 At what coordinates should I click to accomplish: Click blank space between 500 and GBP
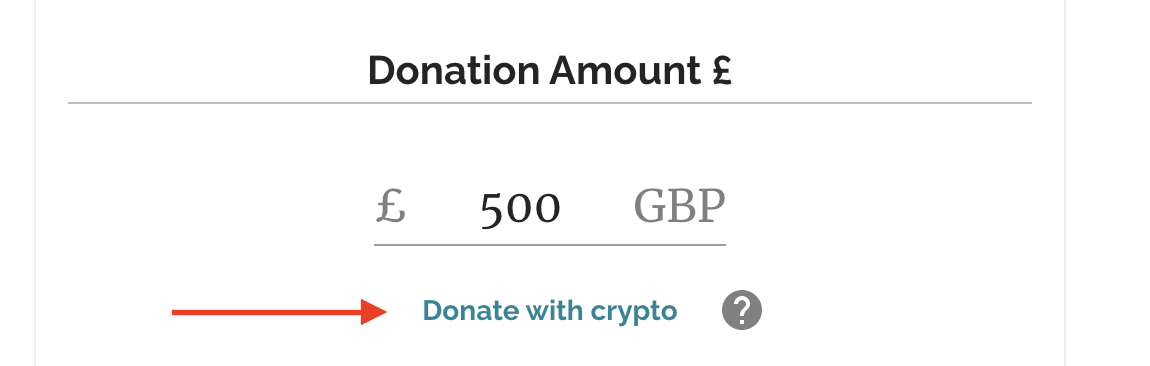click(x=596, y=208)
